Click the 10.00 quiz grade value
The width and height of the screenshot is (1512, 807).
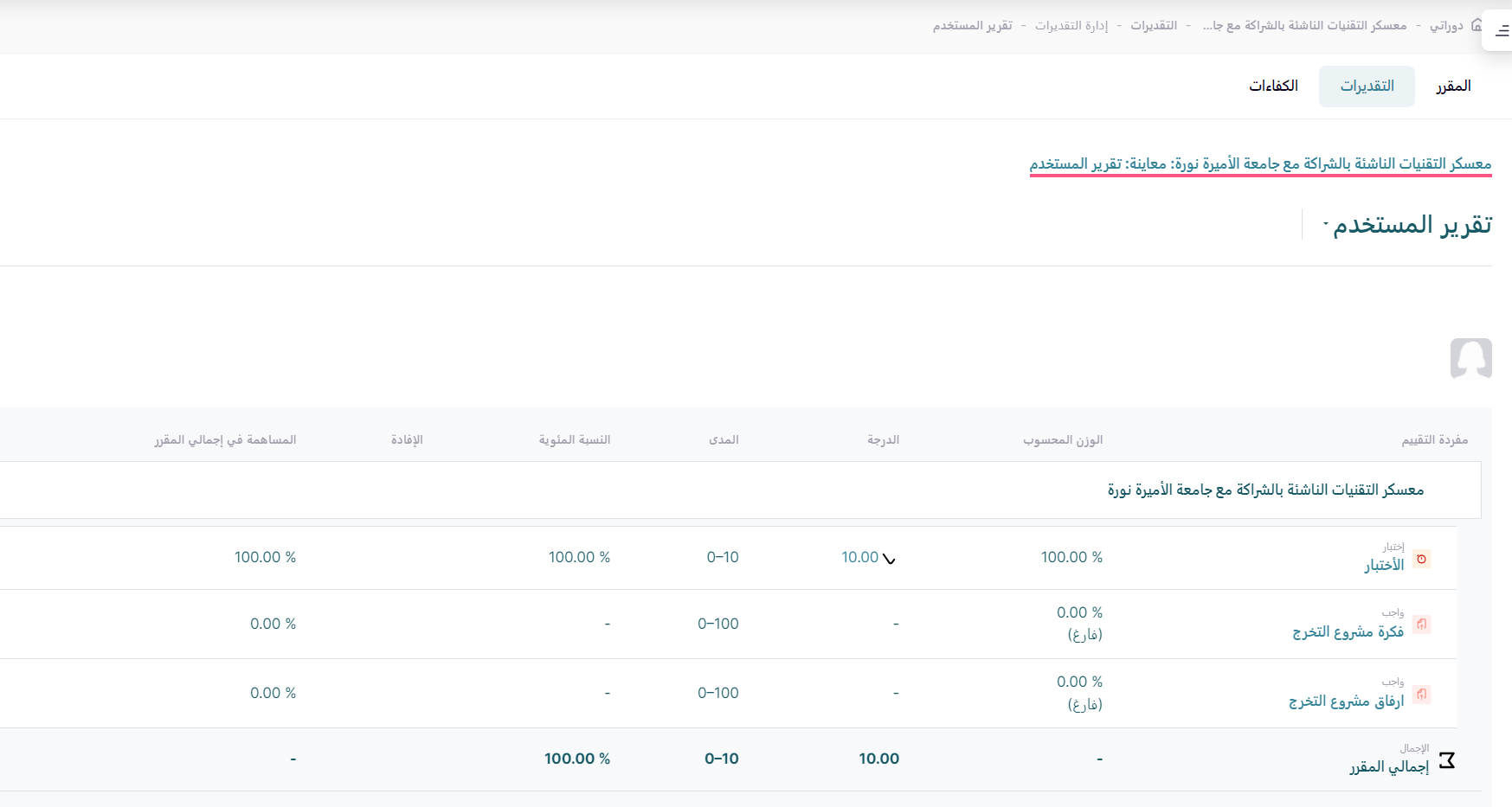(859, 558)
